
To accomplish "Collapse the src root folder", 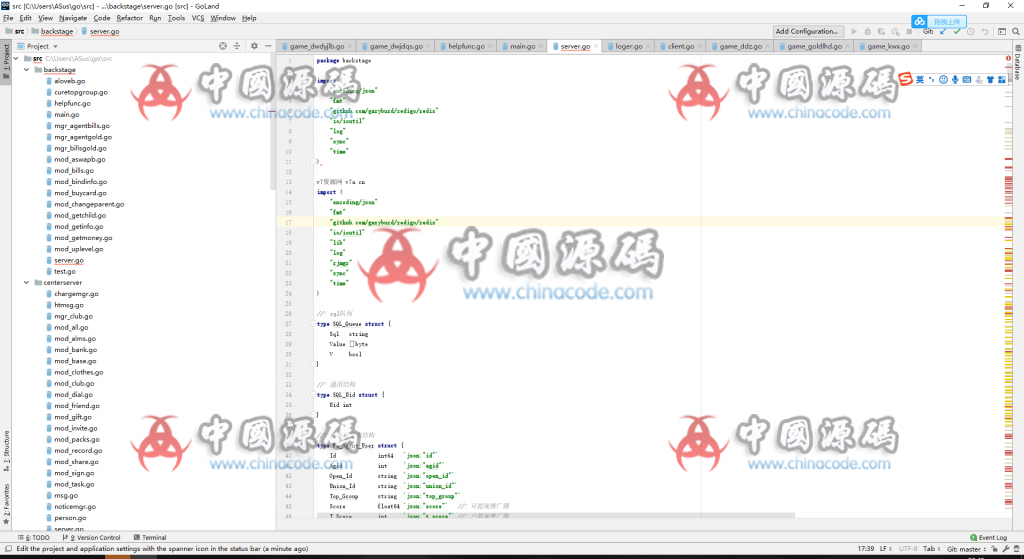I will [x=16, y=58].
